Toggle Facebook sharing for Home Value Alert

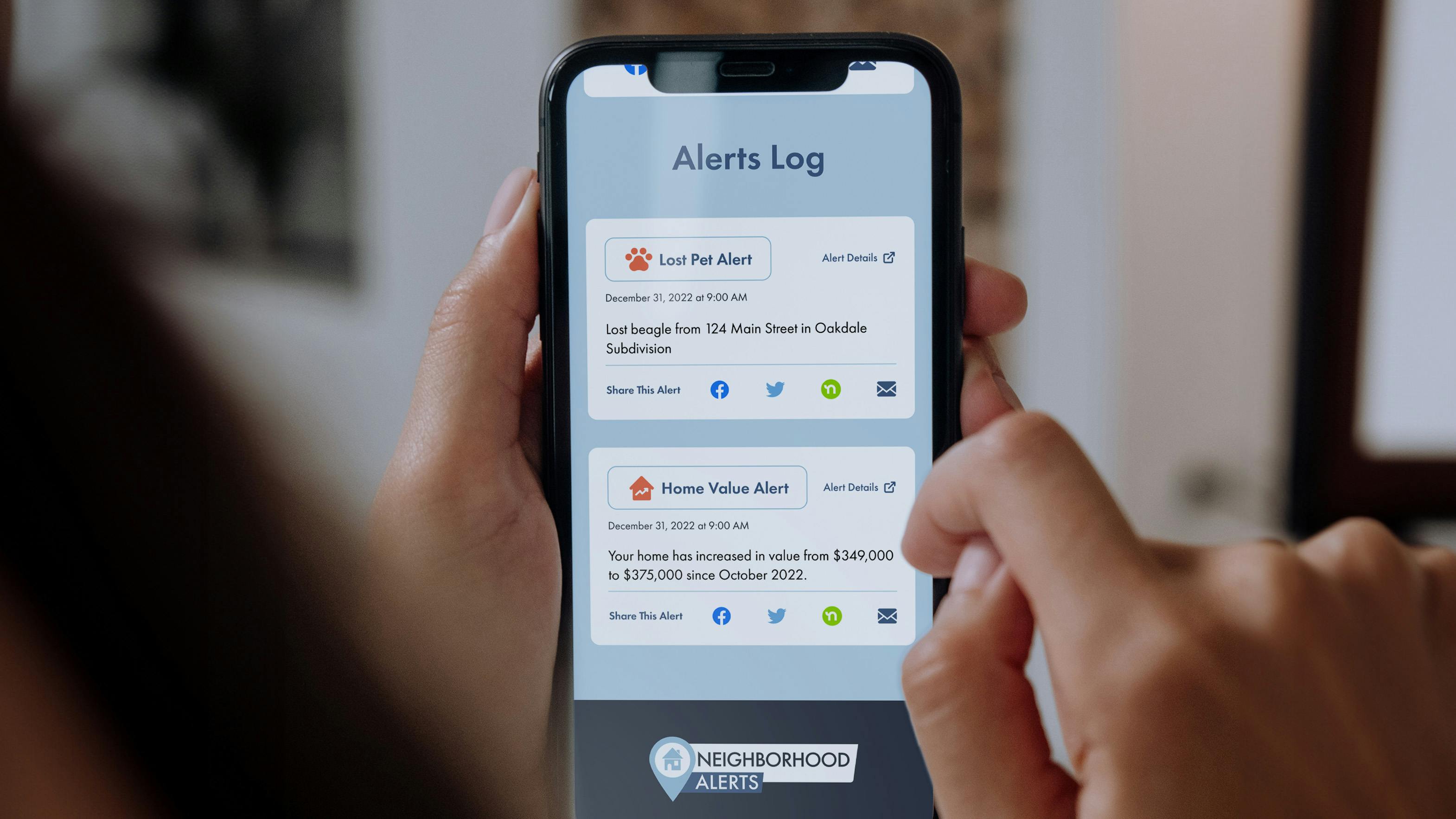[x=722, y=615]
